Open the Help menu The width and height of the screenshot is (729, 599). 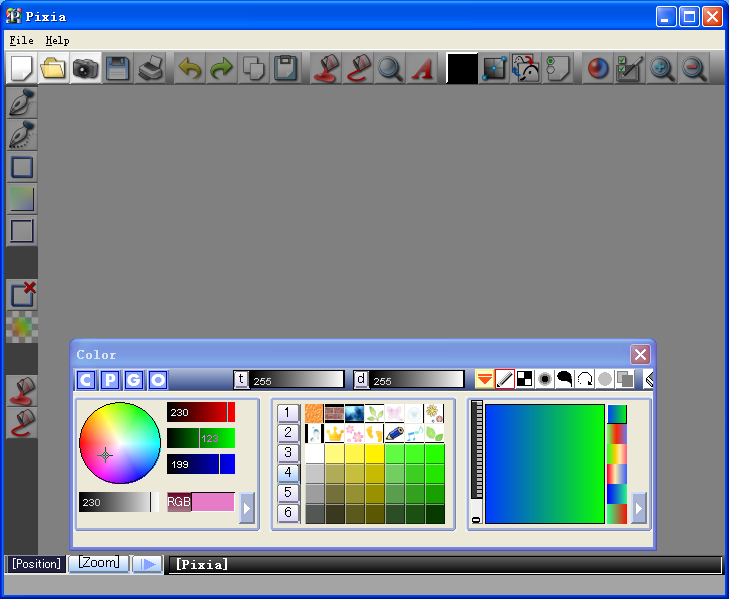point(57,40)
